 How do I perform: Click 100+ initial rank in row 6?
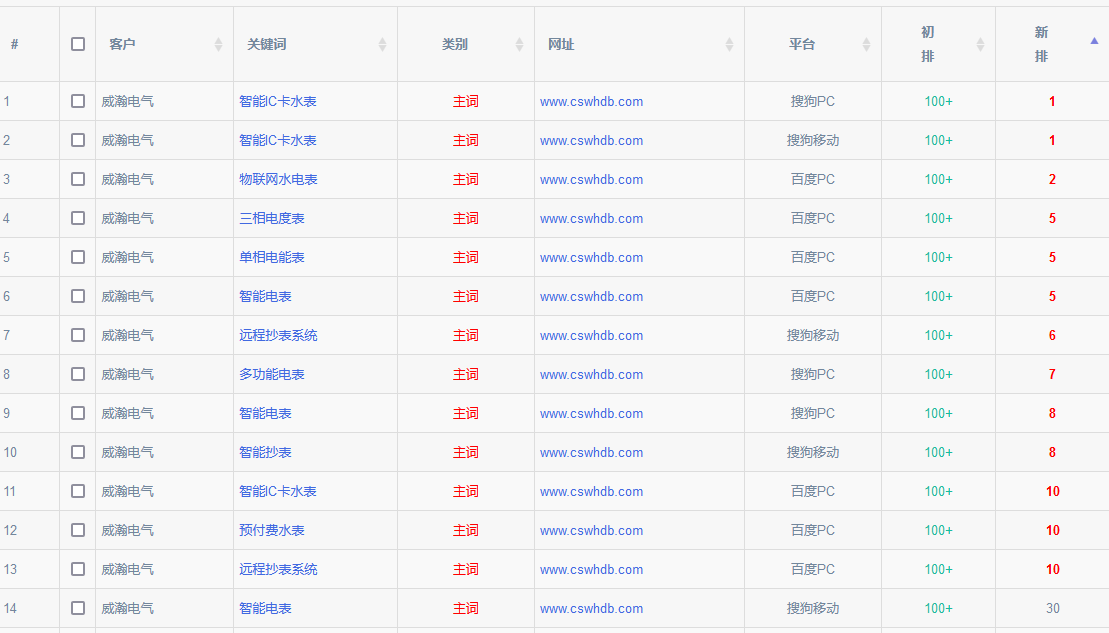[x=939, y=296]
